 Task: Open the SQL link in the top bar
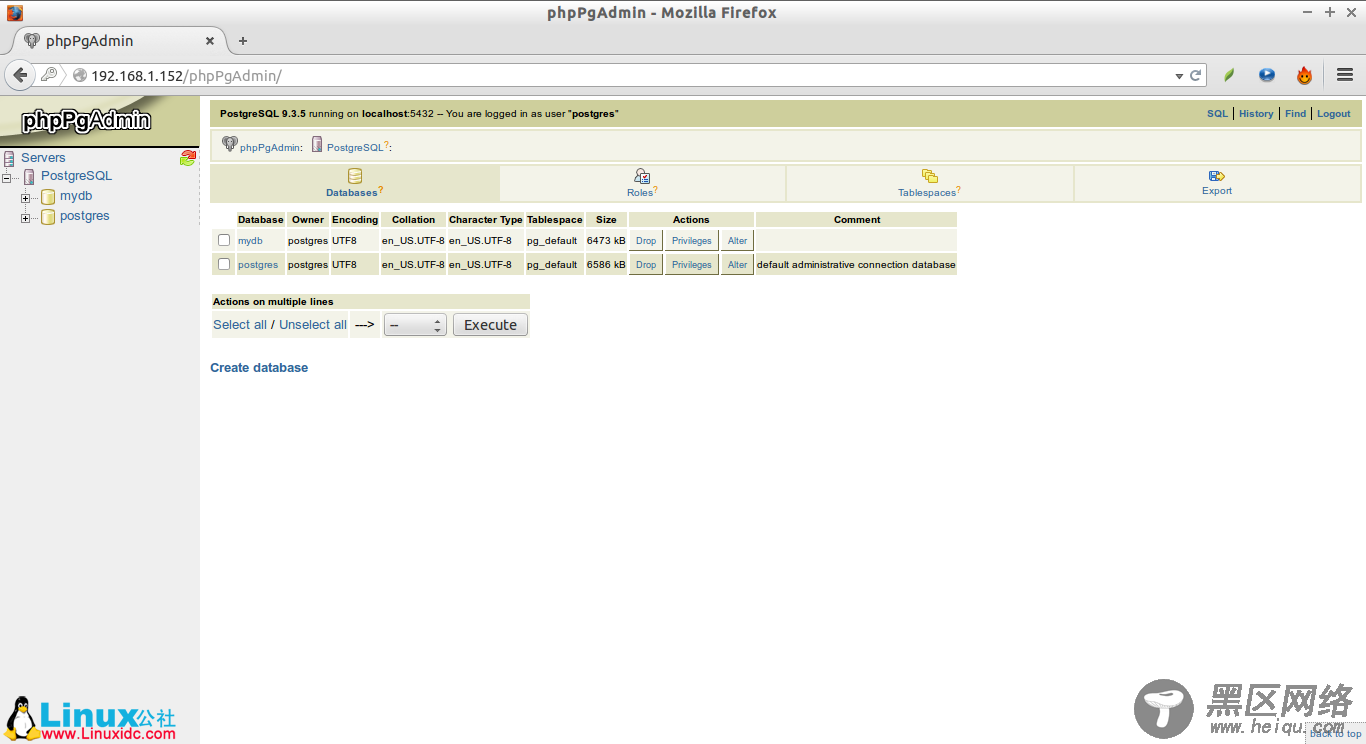pos(1217,114)
